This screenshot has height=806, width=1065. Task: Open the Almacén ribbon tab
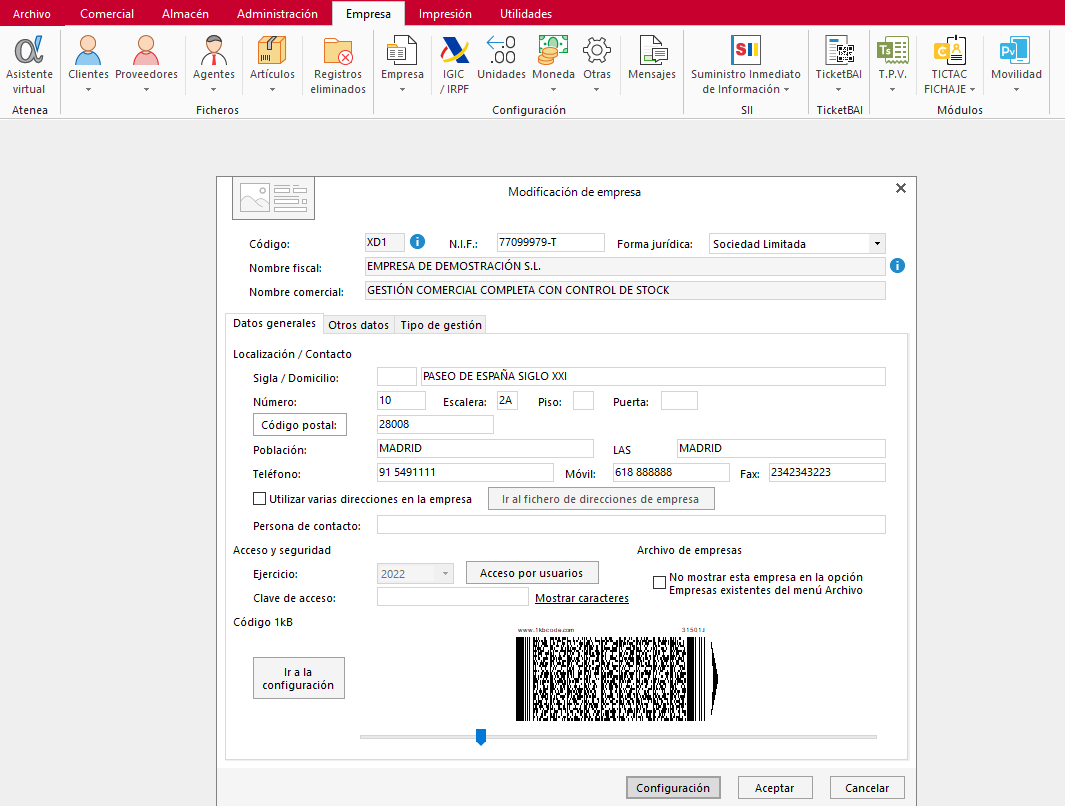[x=185, y=14]
